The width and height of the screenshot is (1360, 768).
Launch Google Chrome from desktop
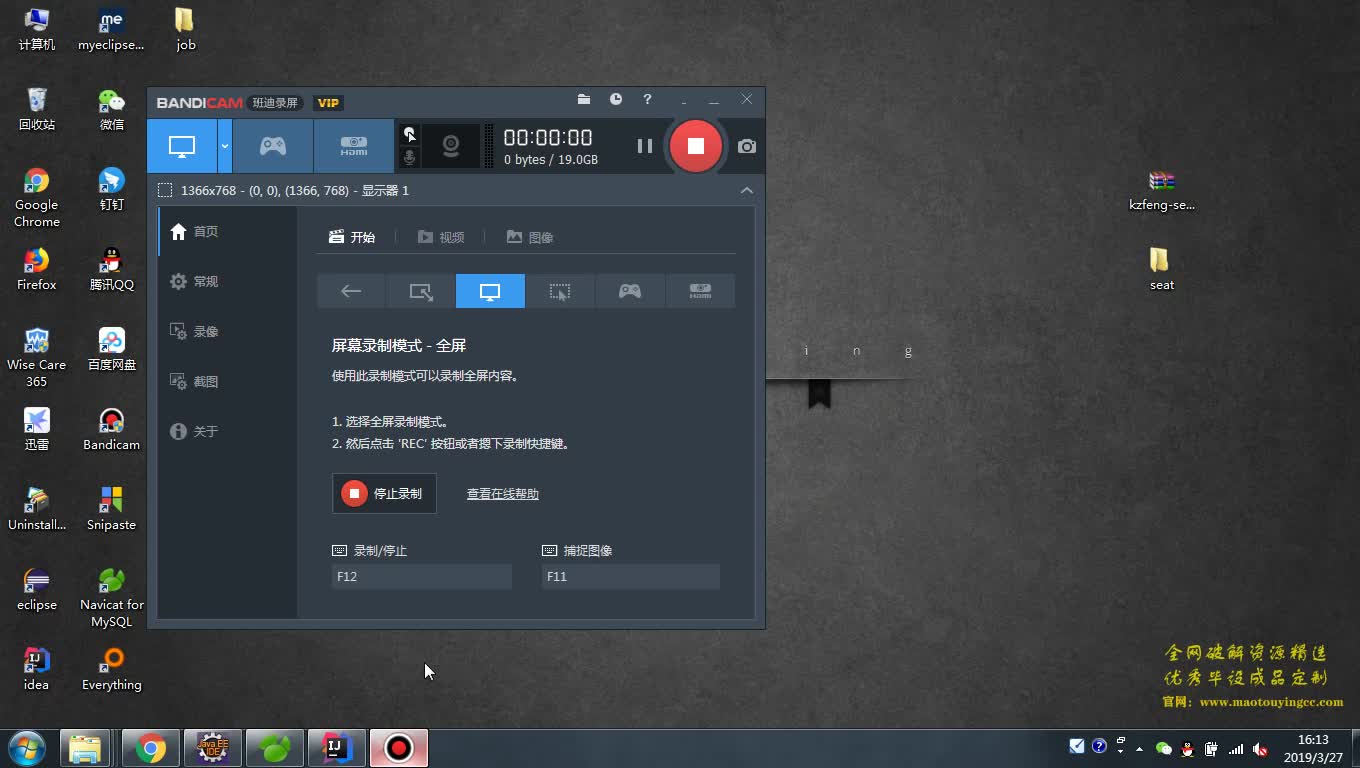pyautogui.click(x=37, y=197)
